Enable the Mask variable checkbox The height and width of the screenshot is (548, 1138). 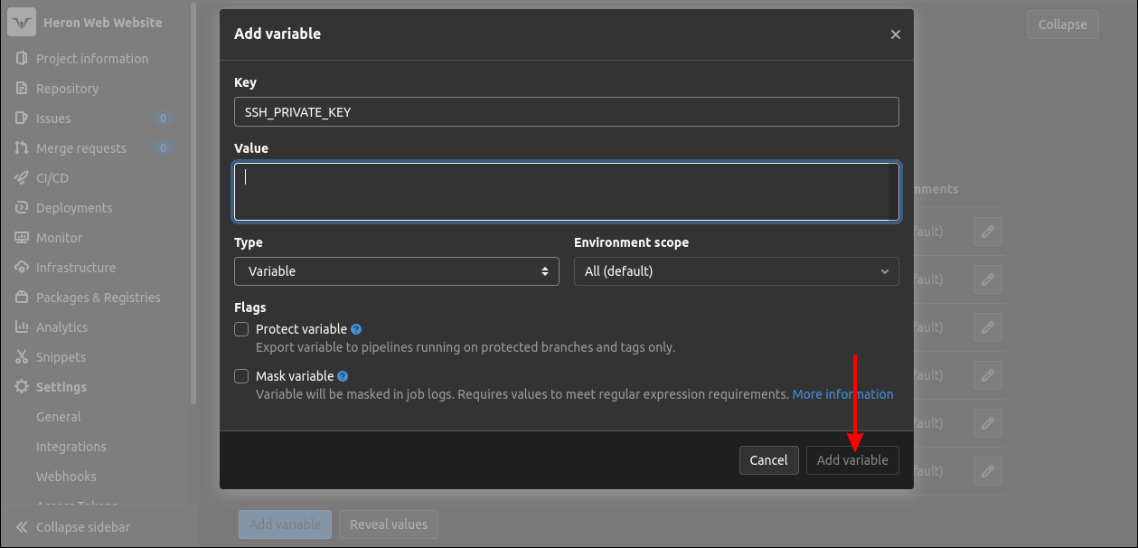point(242,377)
